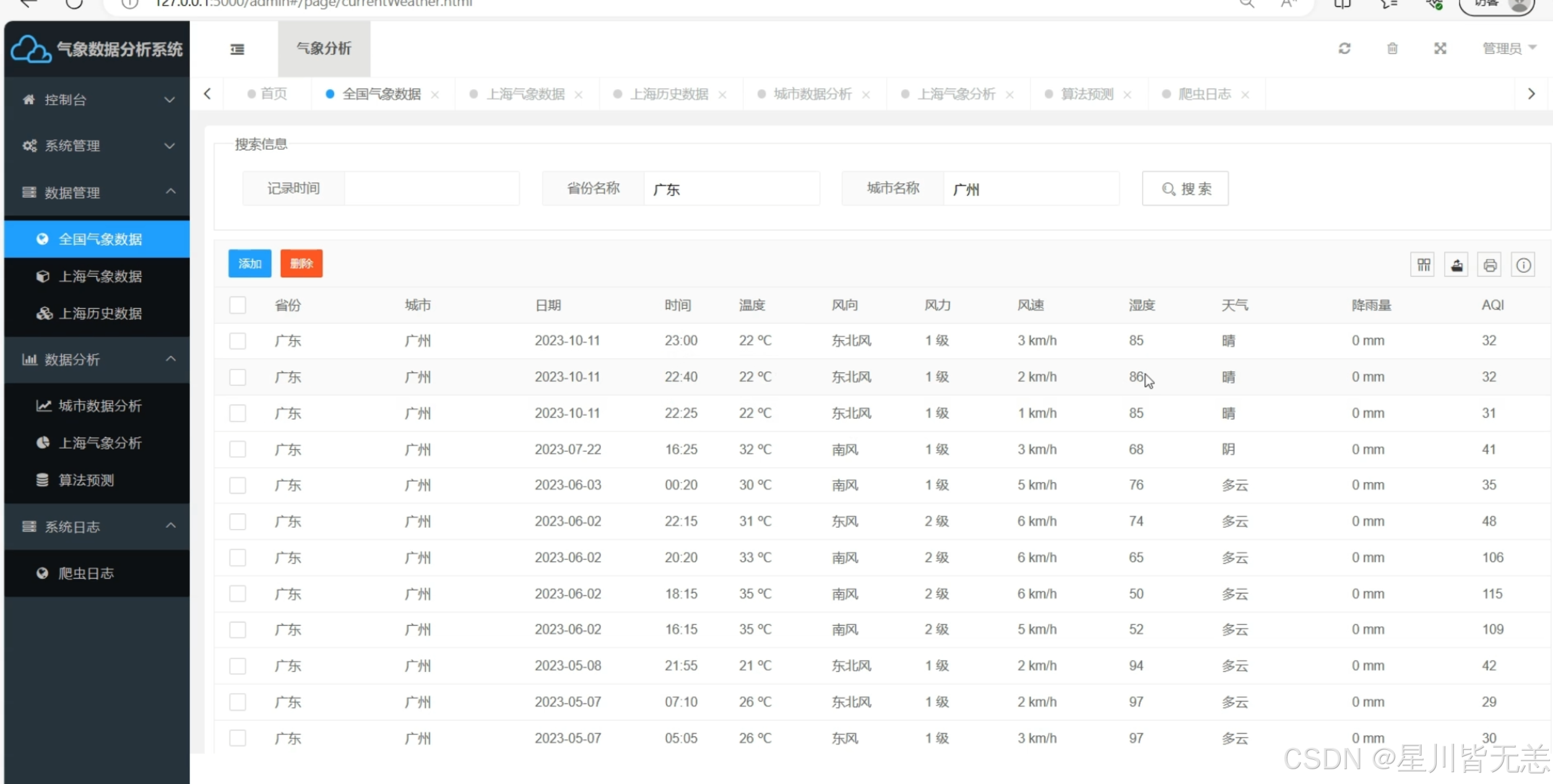
Task: Check the select-all checkbox in table header
Action: [x=238, y=305]
